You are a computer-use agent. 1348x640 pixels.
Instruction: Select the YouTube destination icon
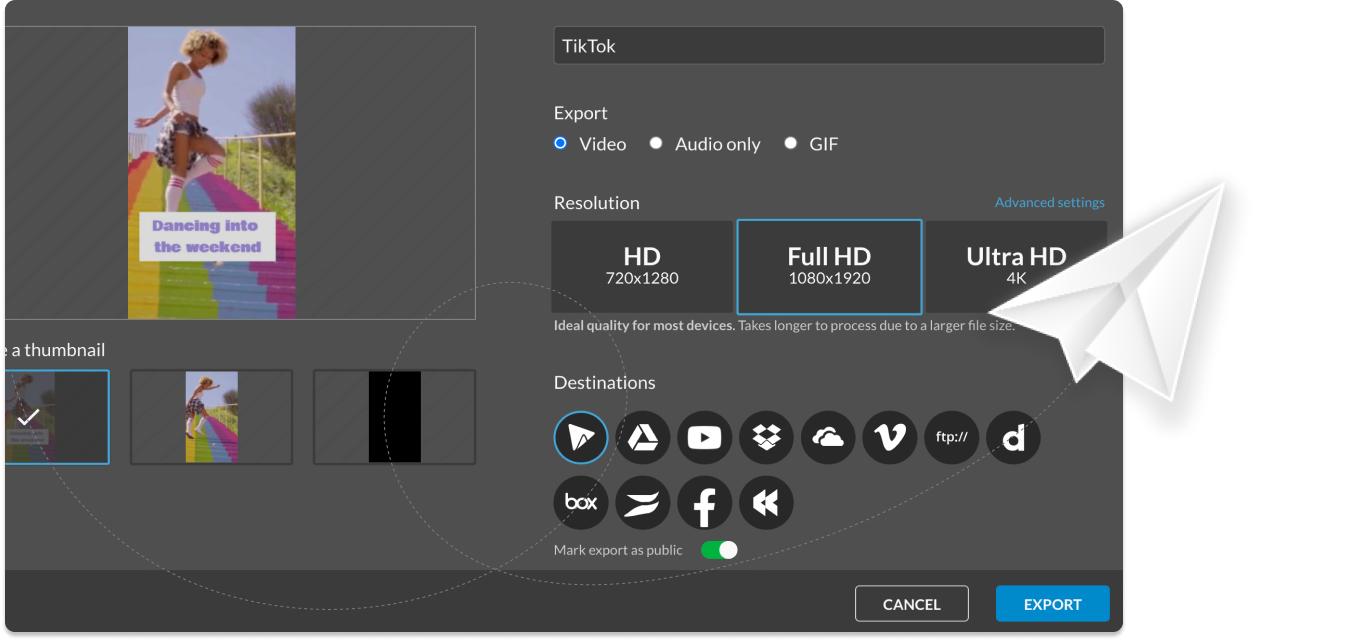pos(705,438)
